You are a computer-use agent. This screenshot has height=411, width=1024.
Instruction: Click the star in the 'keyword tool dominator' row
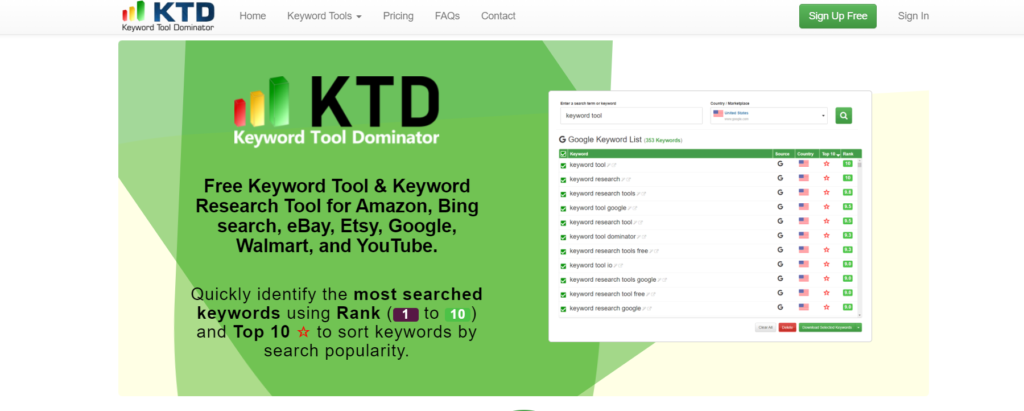pos(826,236)
